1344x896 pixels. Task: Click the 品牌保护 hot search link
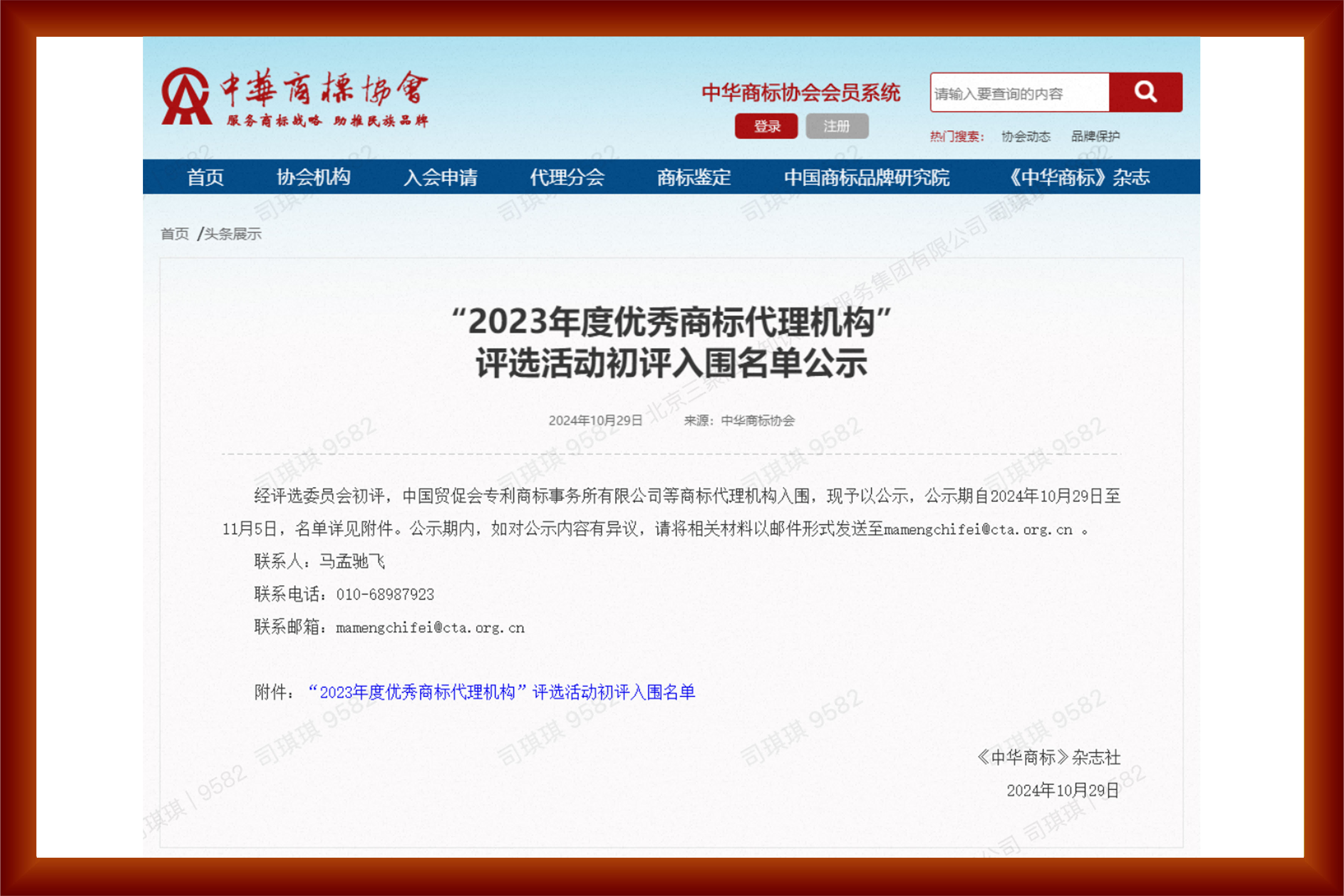coord(1095,137)
